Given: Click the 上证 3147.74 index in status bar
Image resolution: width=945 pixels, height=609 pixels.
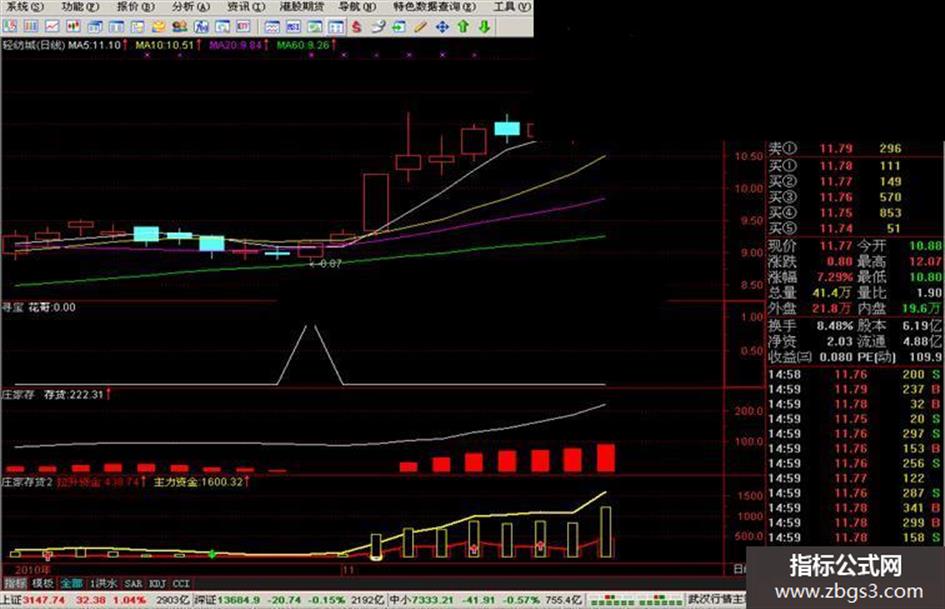Looking at the screenshot, I should click(33, 600).
